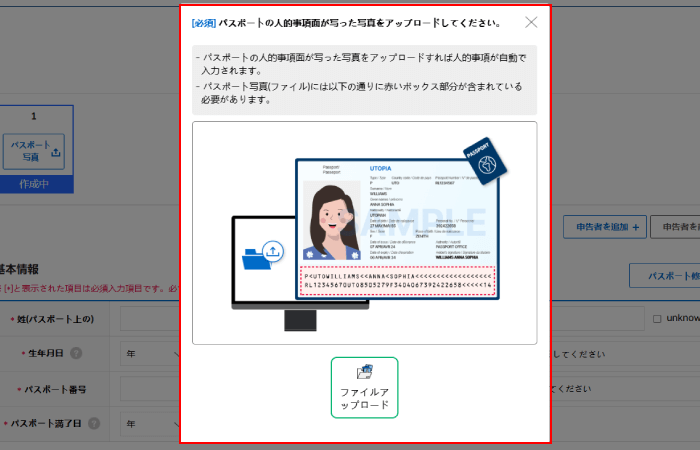
Task: Click the パスポート修正 button
Action: click(x=664, y=275)
